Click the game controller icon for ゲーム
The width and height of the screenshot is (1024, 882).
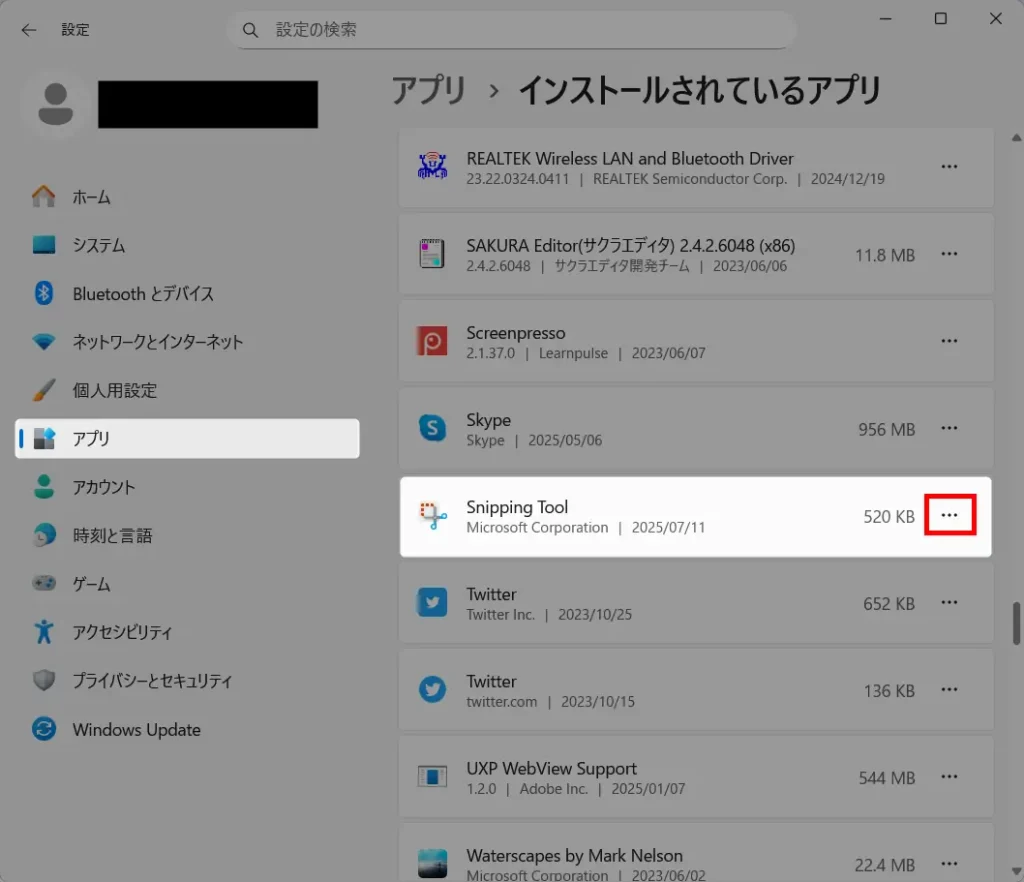click(44, 582)
